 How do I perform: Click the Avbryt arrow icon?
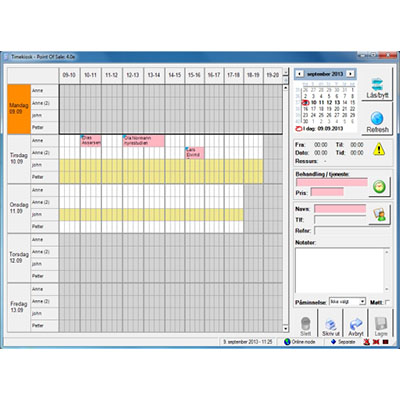click(x=356, y=324)
